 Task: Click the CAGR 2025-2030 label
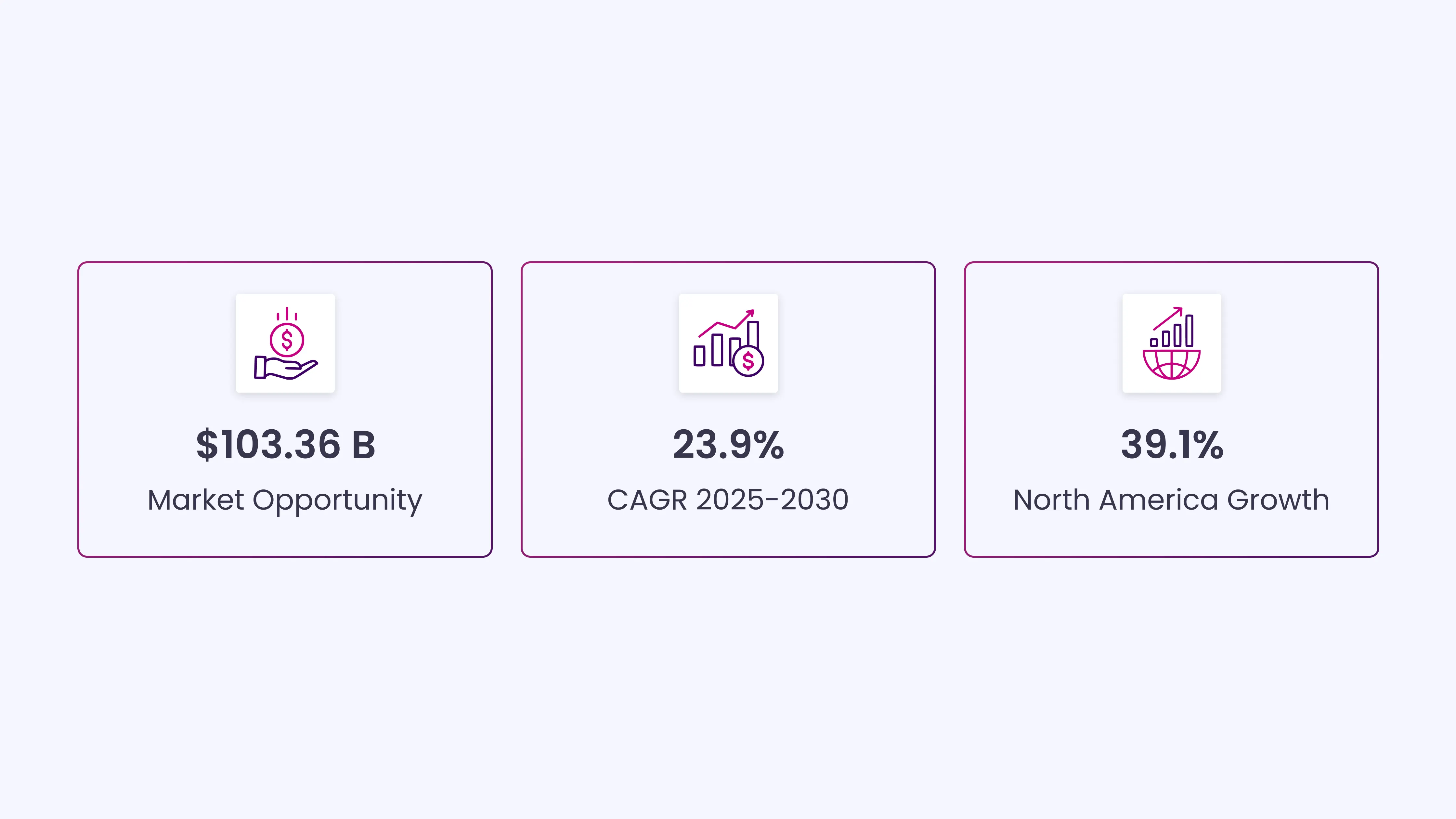(x=729, y=500)
